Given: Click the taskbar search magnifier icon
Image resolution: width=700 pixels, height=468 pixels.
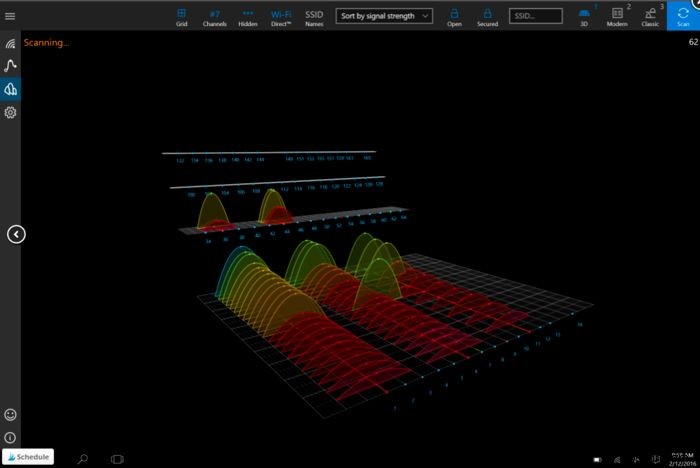Looking at the screenshot, I should click(83, 459).
